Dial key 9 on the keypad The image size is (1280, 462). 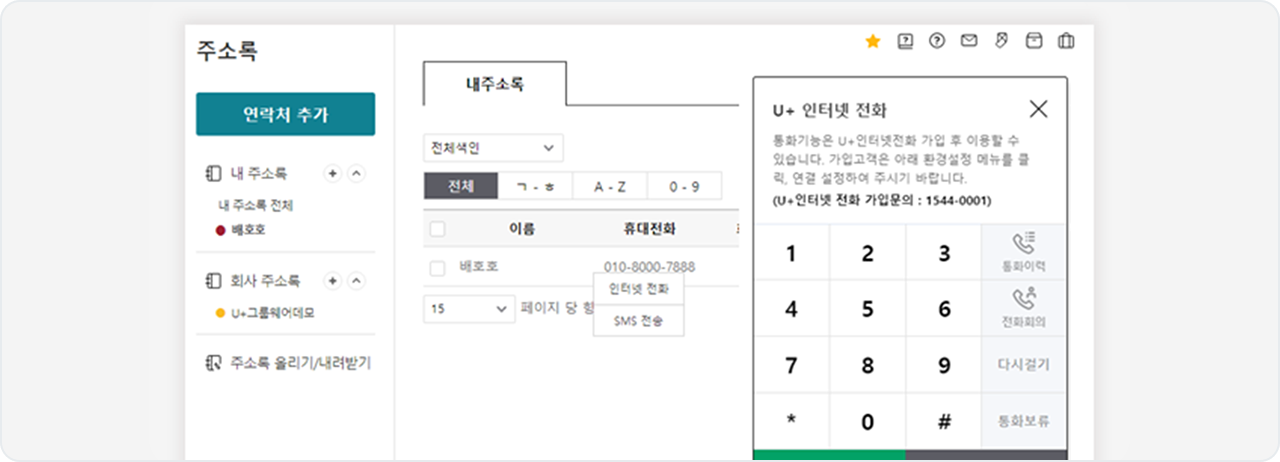coord(944,365)
